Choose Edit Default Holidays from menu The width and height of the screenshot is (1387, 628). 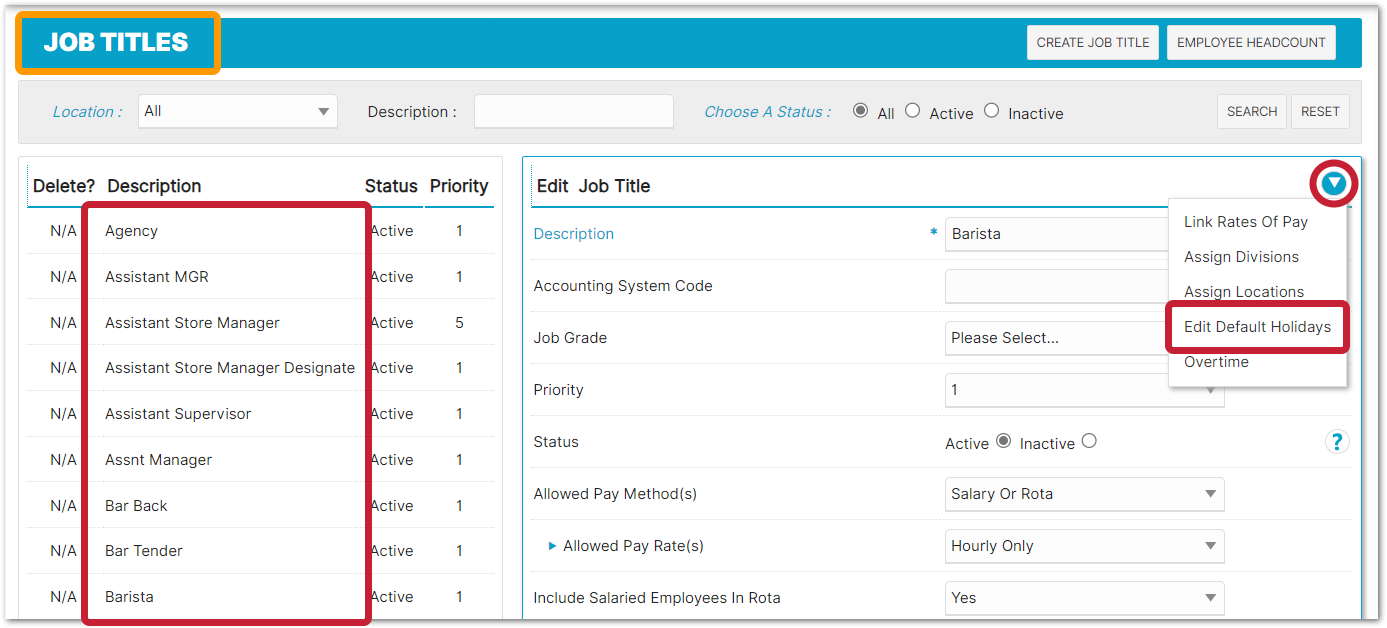click(x=1257, y=327)
